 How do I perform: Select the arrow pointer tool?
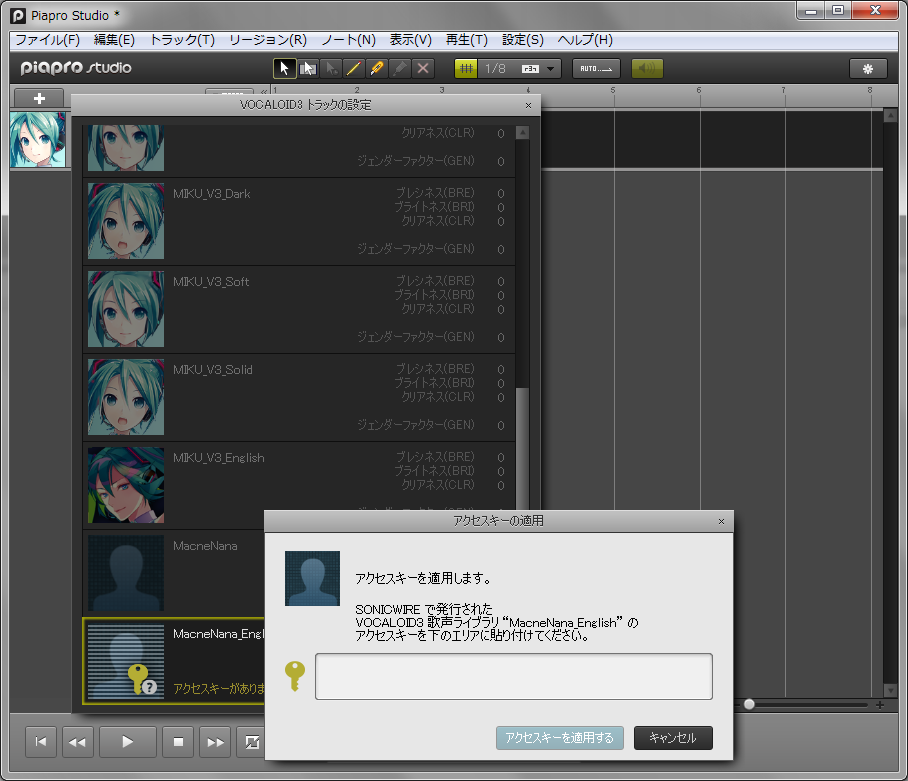click(284, 68)
